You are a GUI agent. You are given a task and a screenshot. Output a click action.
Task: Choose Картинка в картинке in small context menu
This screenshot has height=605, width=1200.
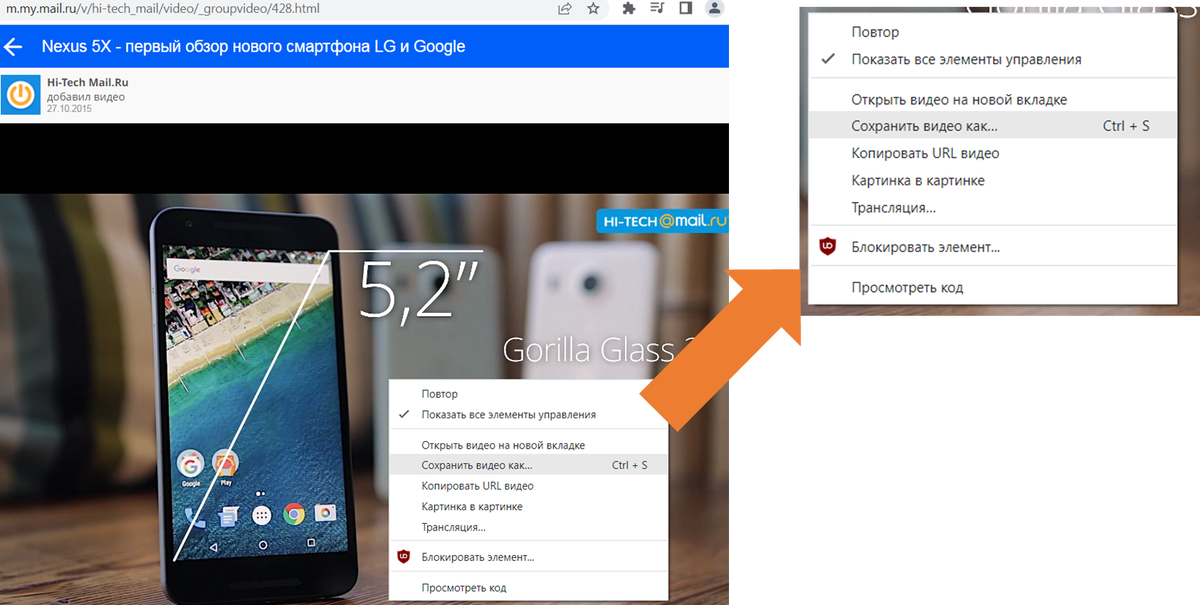coord(527,507)
